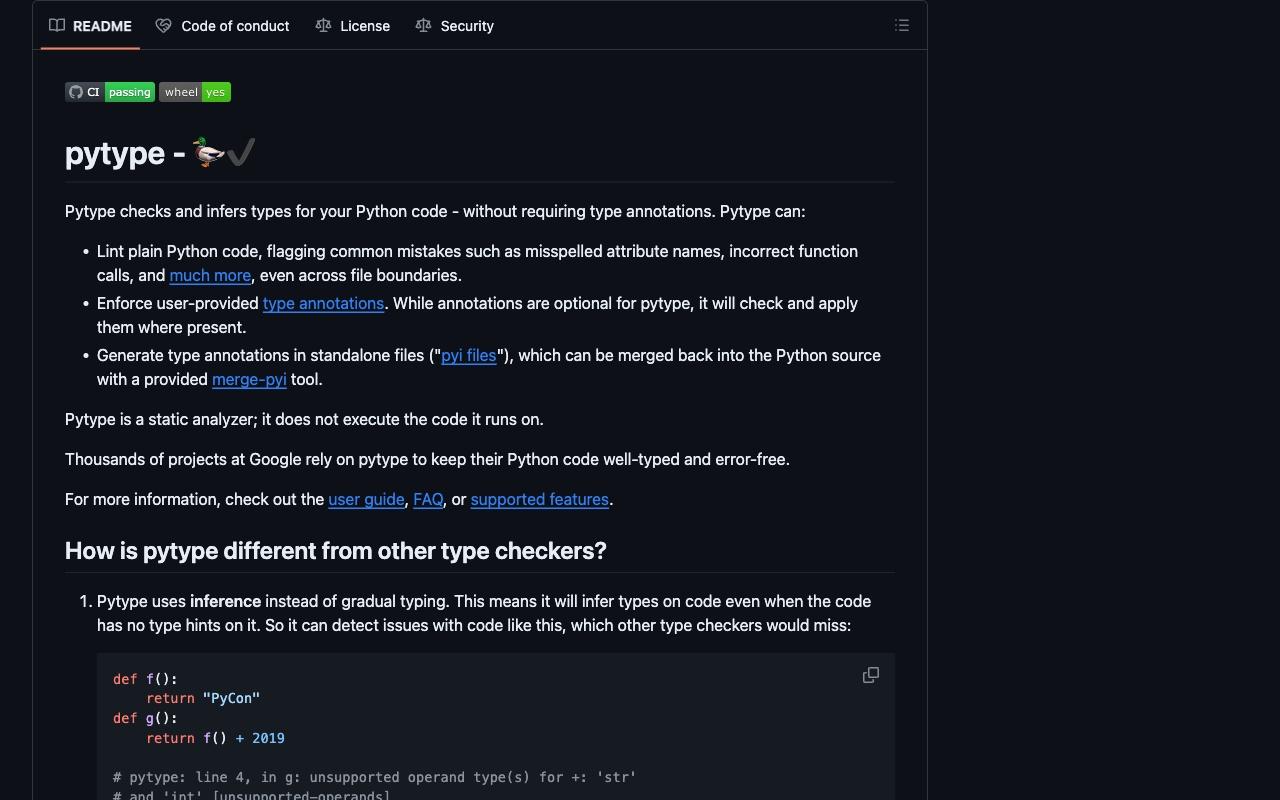
Task: Follow the "much more" link
Action: [x=210, y=276]
